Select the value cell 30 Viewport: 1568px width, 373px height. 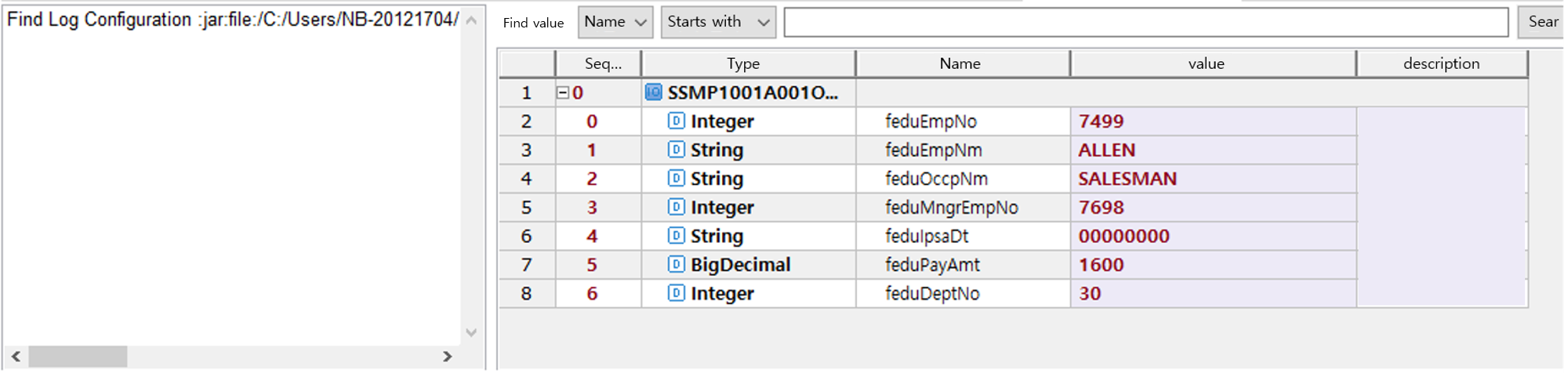[x=1213, y=293]
